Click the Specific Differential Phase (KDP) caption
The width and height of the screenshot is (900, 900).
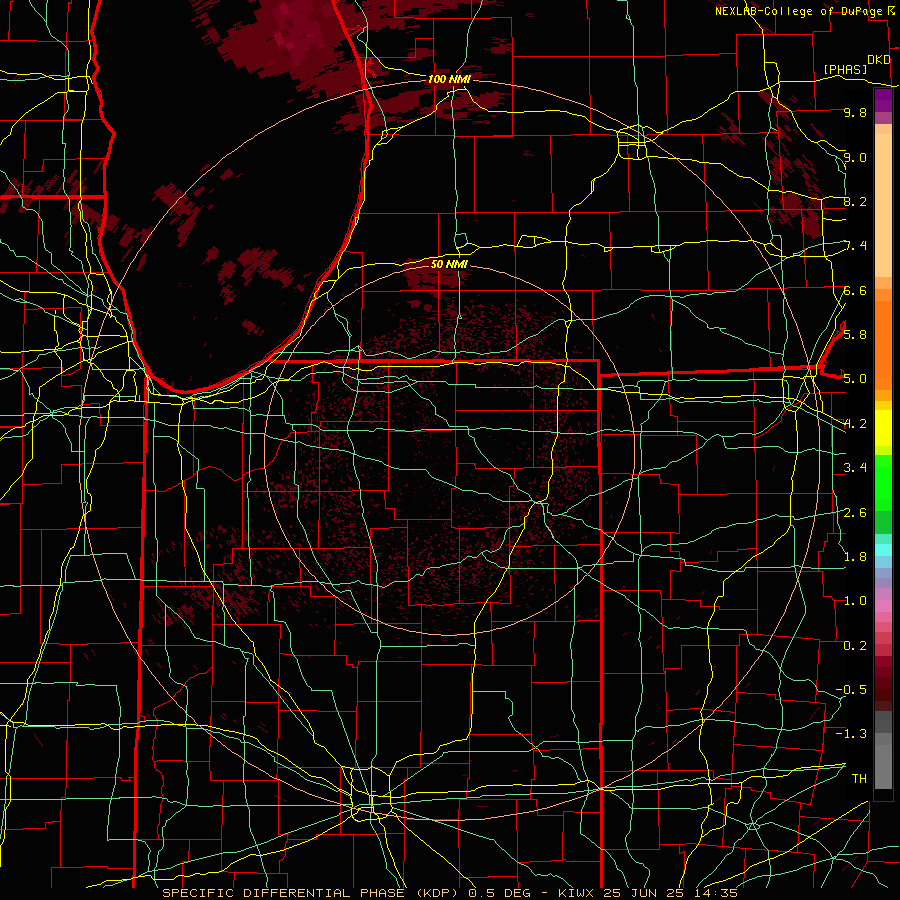pyautogui.click(x=311, y=893)
